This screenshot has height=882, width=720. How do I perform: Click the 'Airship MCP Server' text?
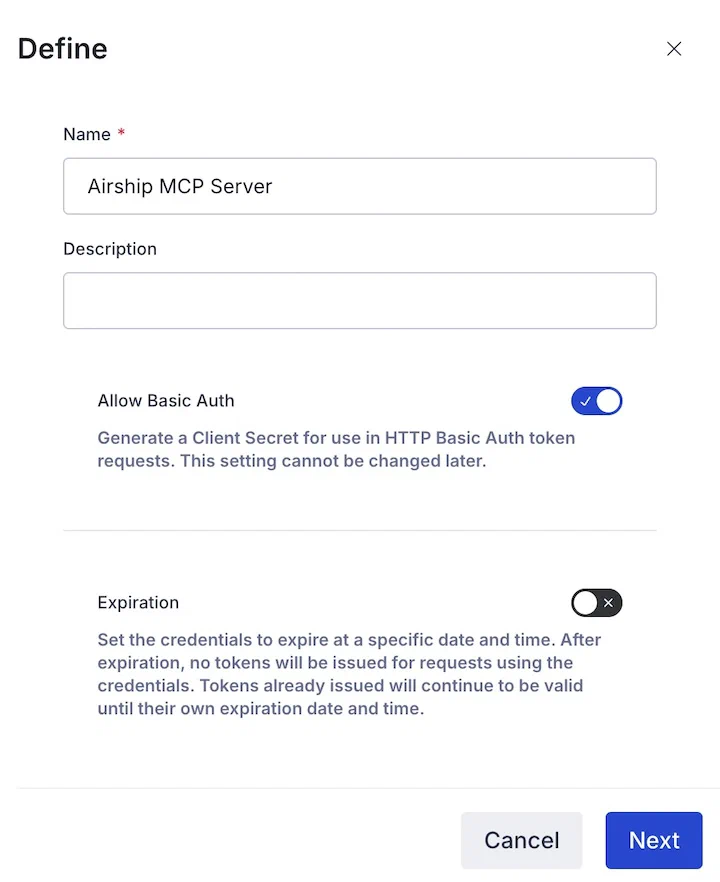pos(180,187)
